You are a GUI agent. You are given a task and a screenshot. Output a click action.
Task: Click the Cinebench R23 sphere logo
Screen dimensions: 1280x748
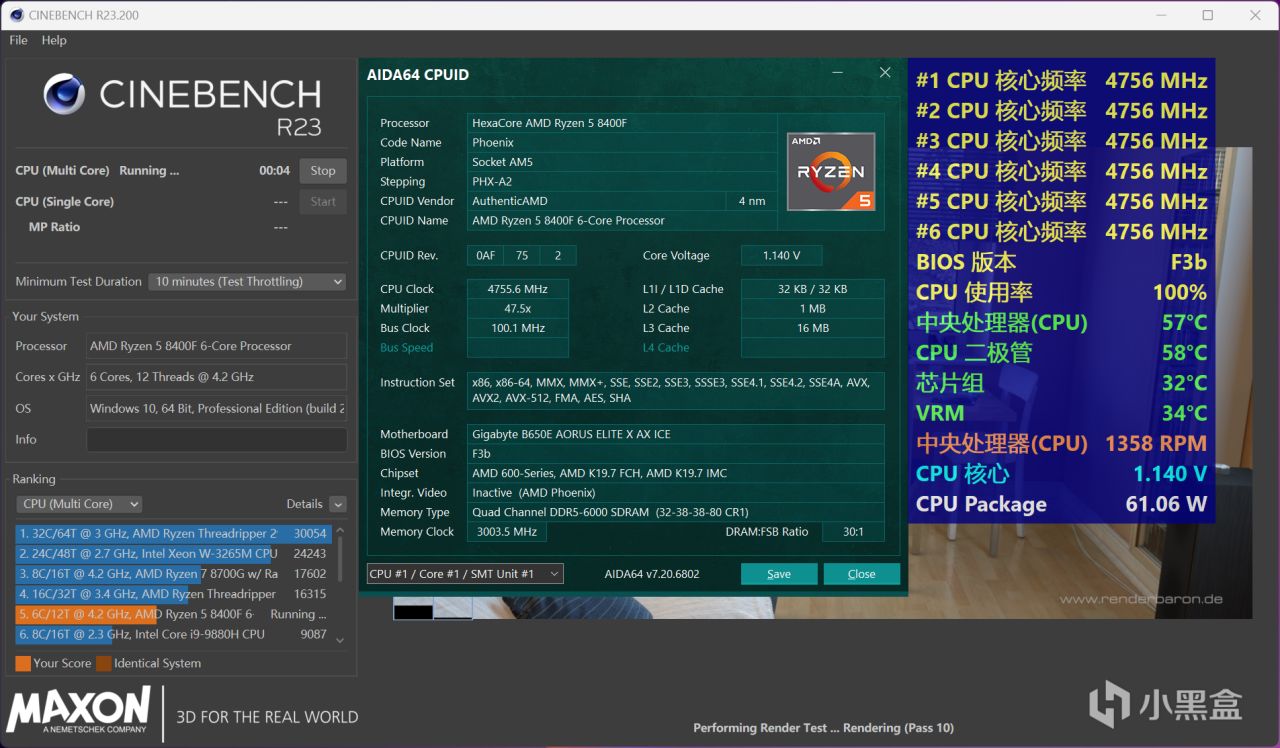(64, 94)
